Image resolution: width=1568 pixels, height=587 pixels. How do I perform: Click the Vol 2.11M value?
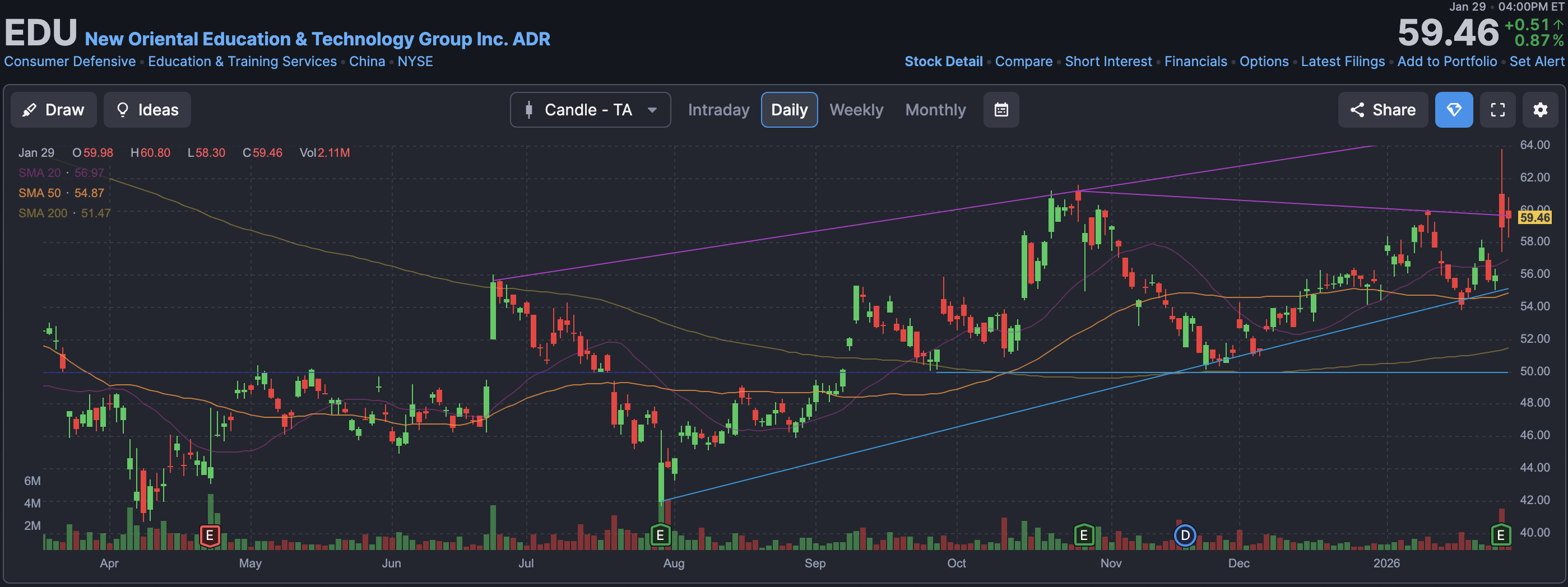324,153
